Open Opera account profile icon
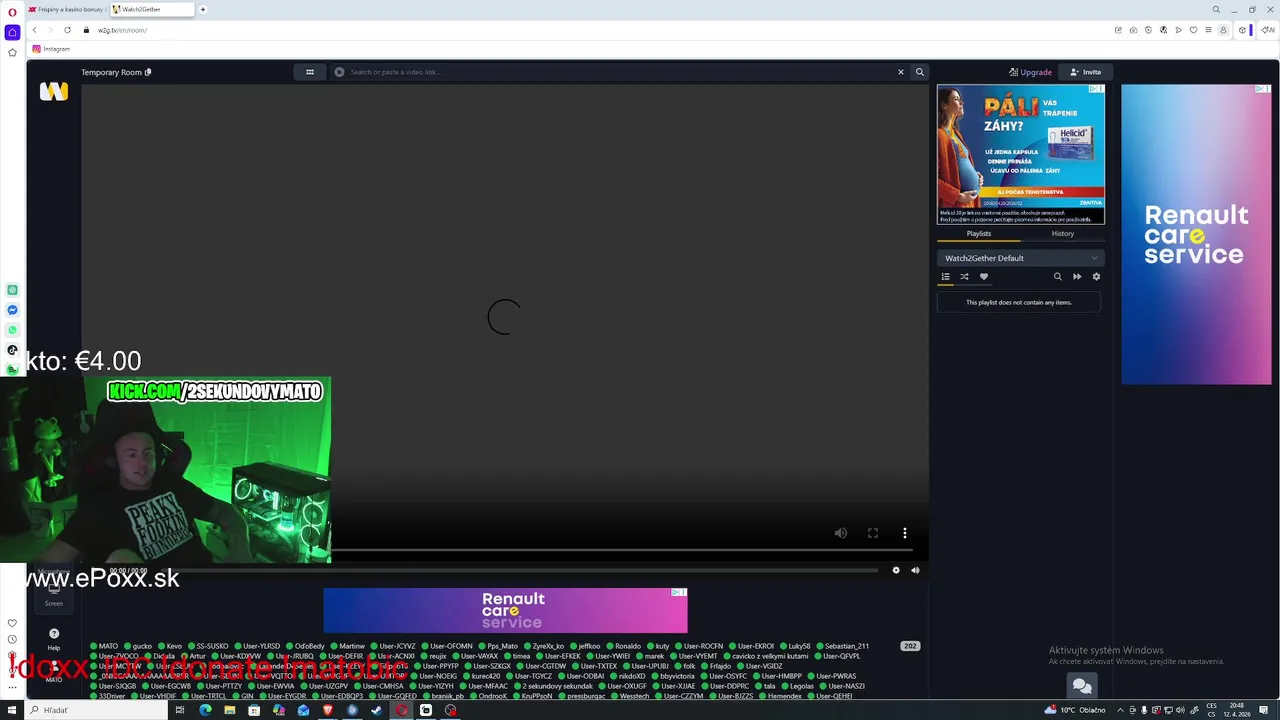This screenshot has height=720, width=1280. click(1223, 30)
